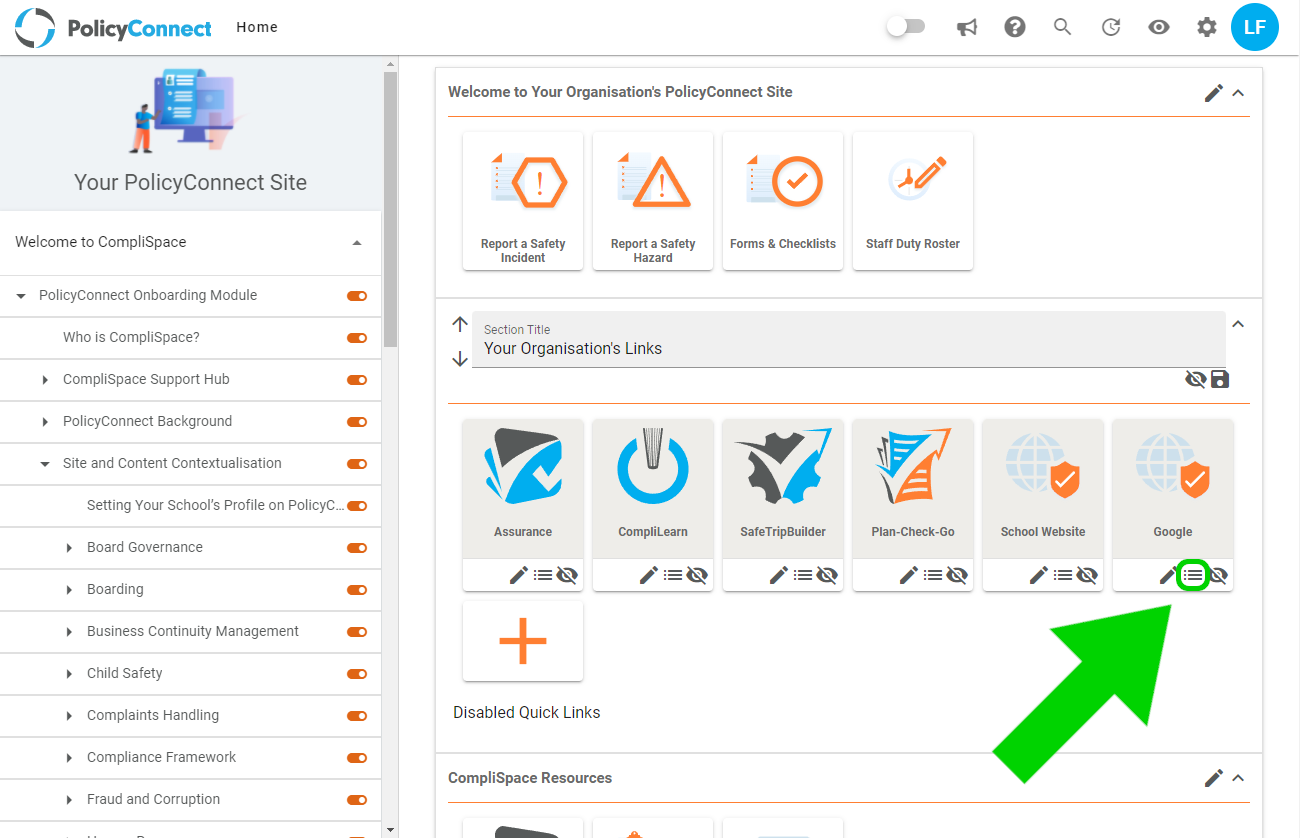This screenshot has width=1300, height=838.
Task: Add a quick link with plus tile
Action: click(x=523, y=641)
